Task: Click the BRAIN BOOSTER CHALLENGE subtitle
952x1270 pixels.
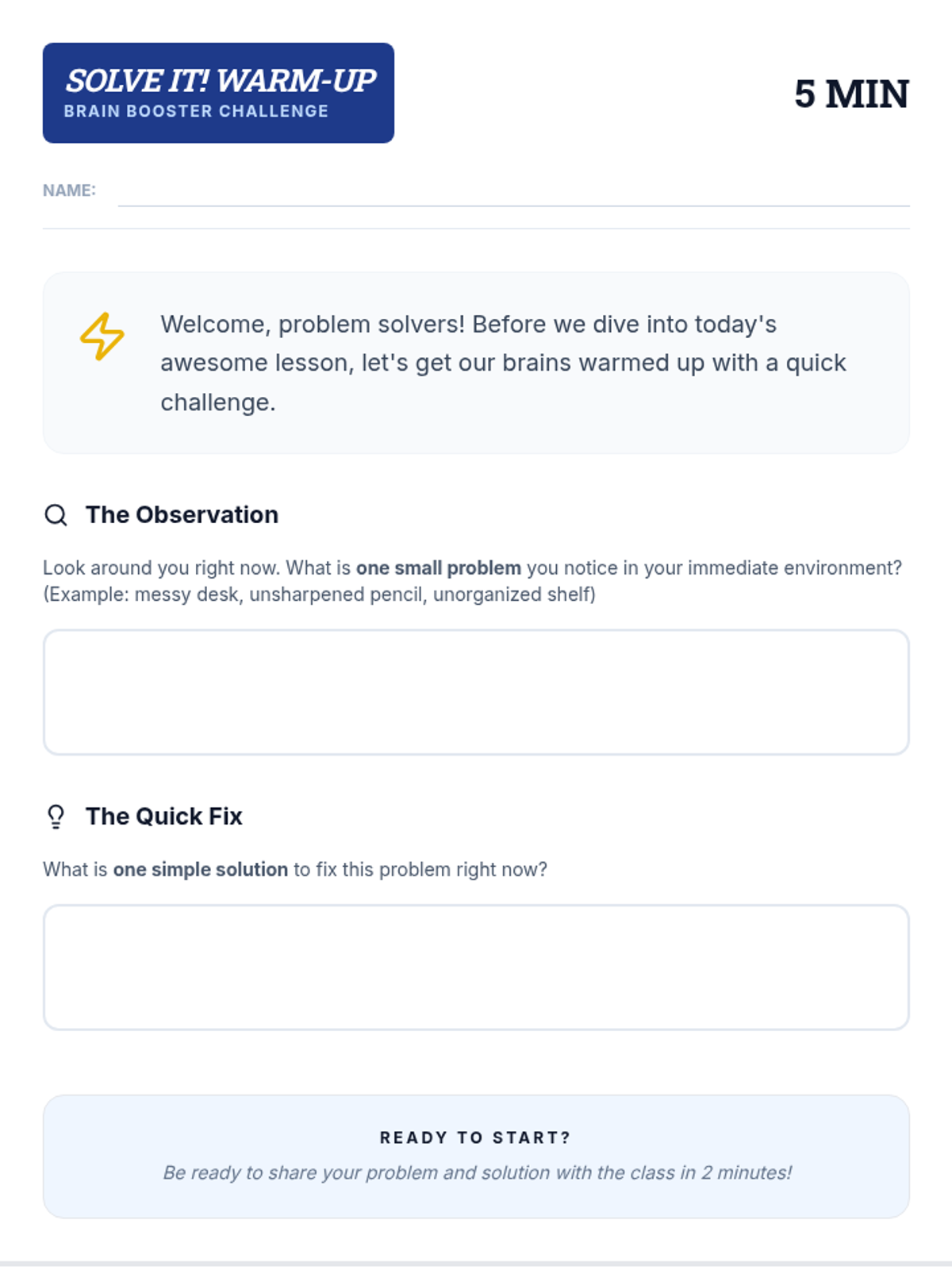Action: pyautogui.click(x=196, y=111)
